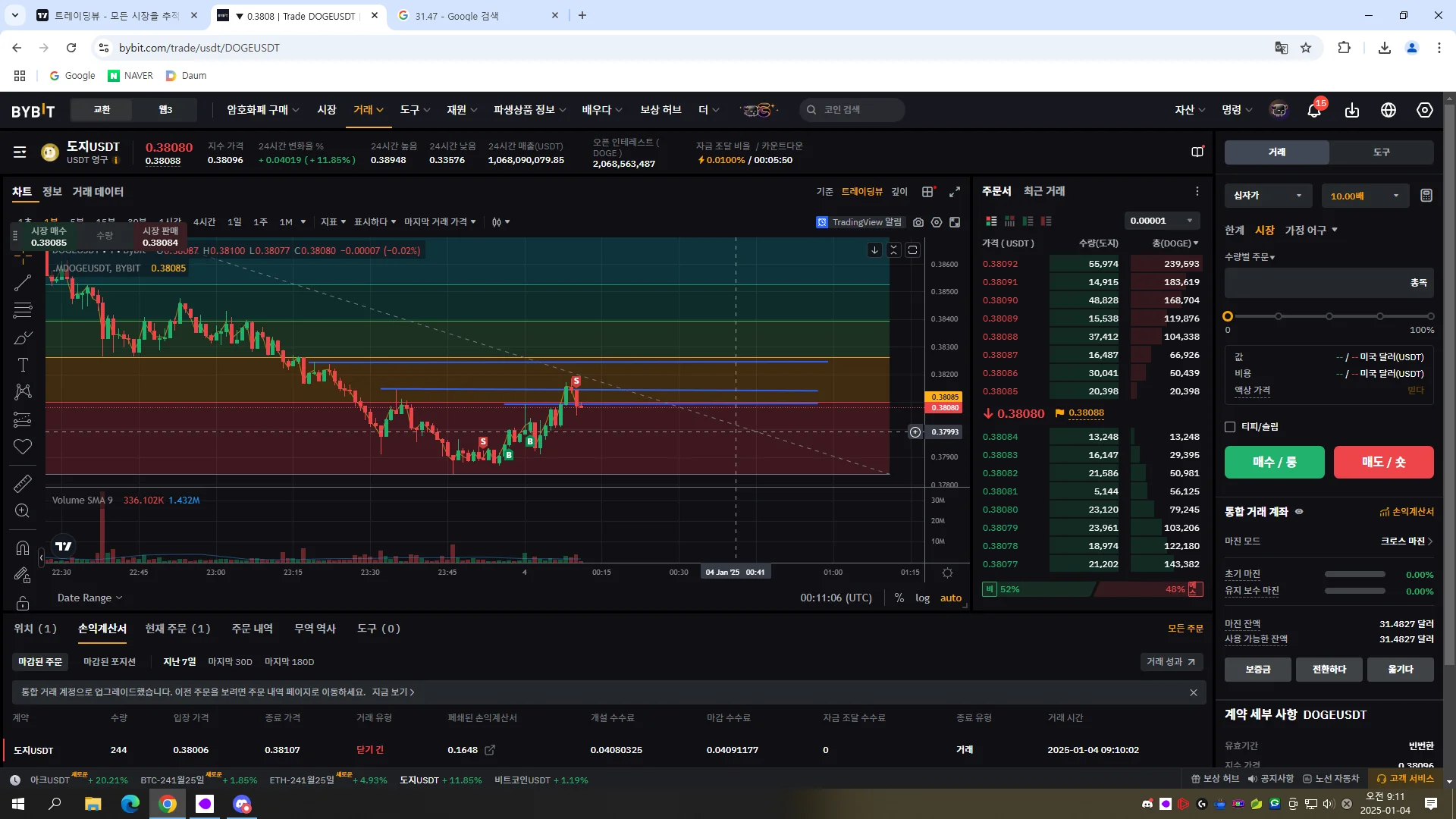The width and height of the screenshot is (1456, 819).
Task: Open the 10.00배 leverage dropdown
Action: (1364, 196)
